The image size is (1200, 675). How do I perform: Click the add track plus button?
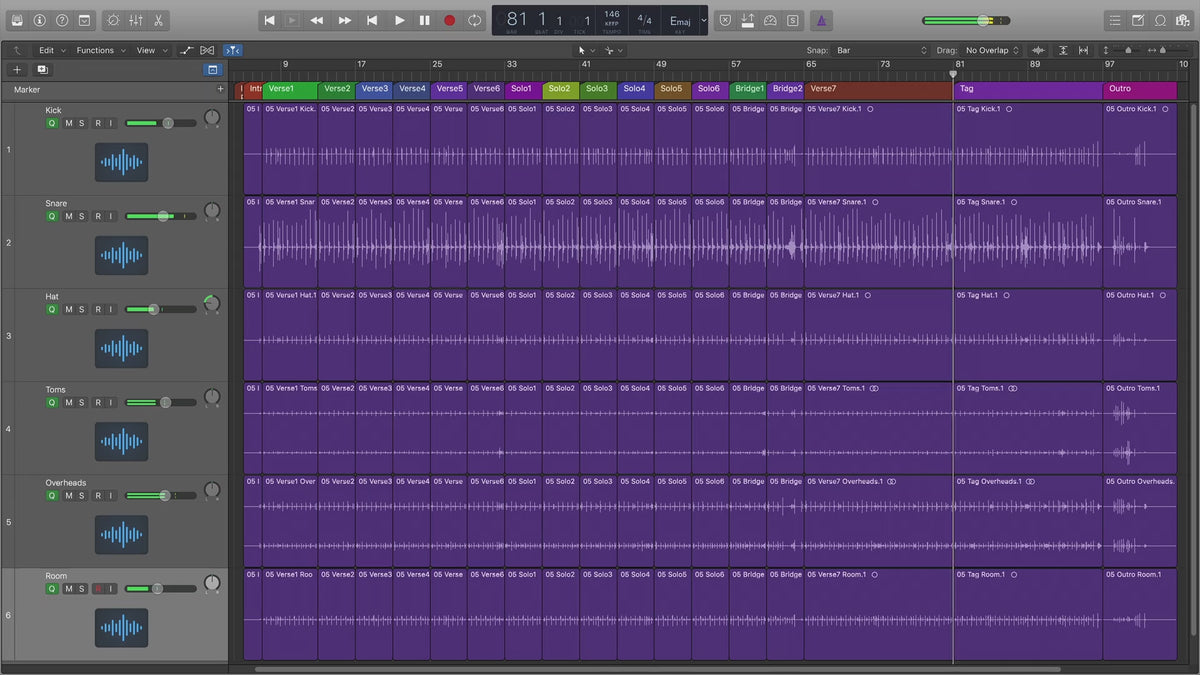click(17, 70)
